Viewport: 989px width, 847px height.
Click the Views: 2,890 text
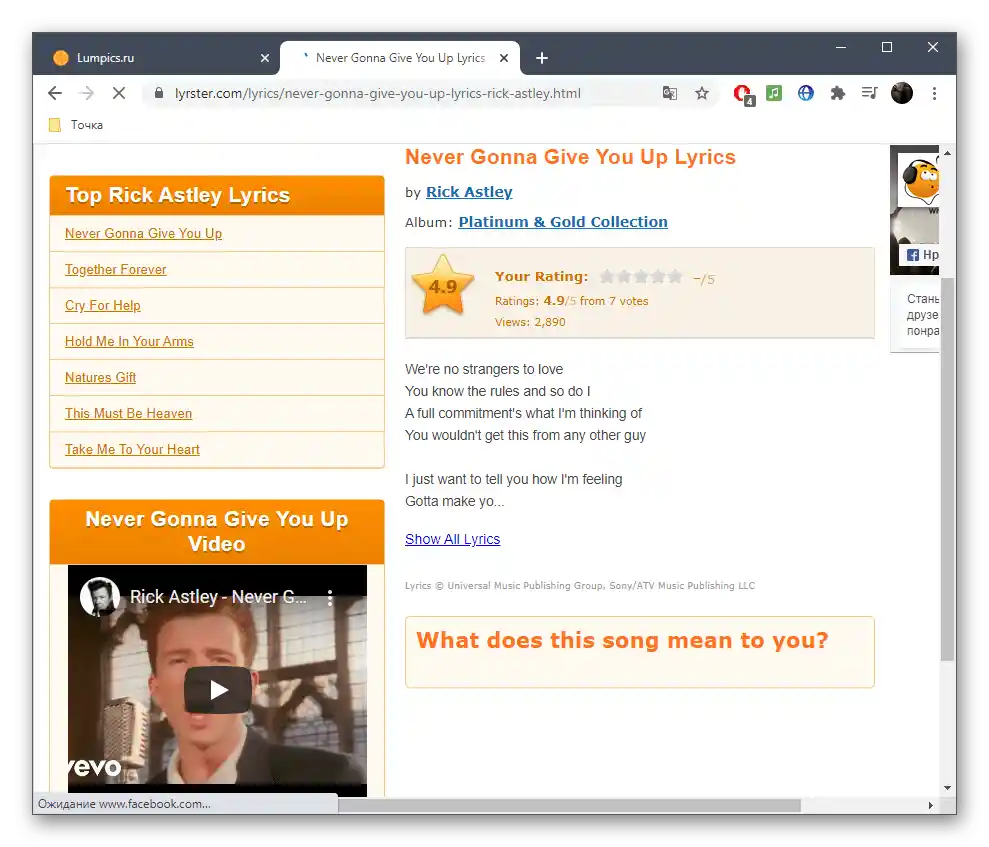[x=530, y=322]
